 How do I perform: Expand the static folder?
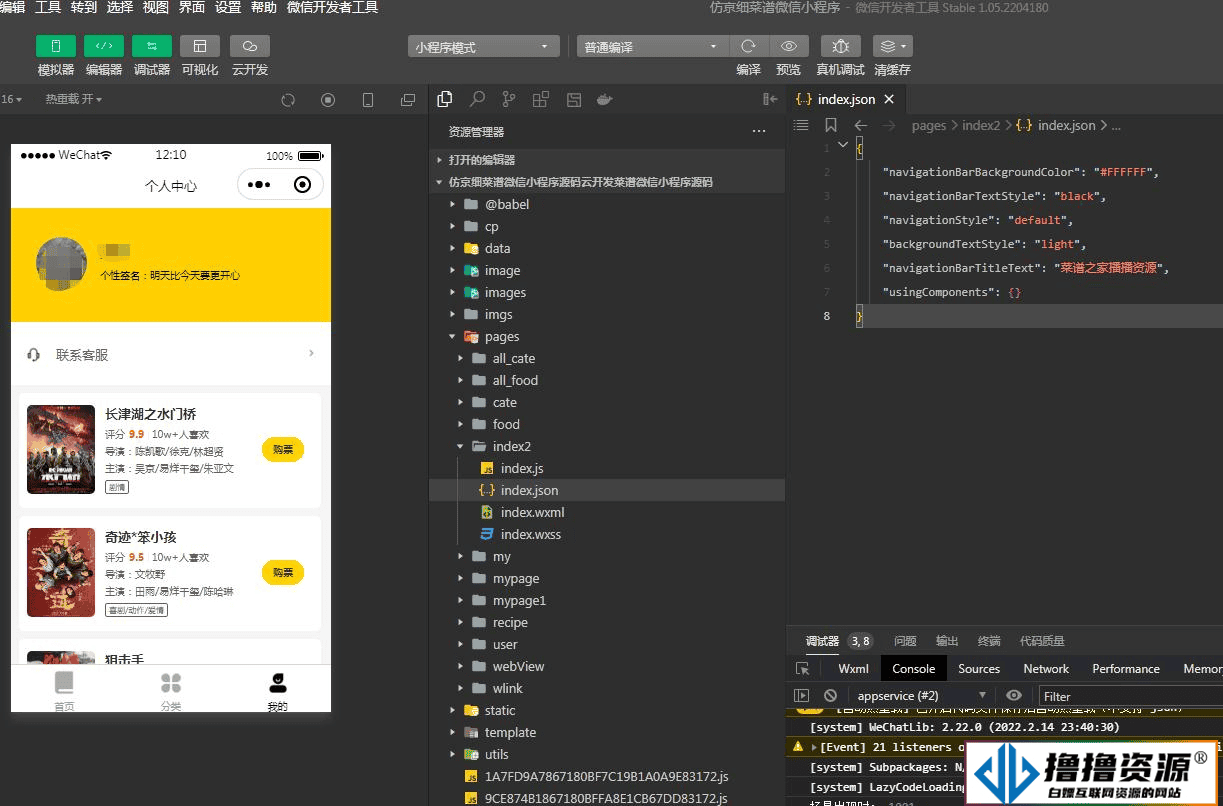607,710
